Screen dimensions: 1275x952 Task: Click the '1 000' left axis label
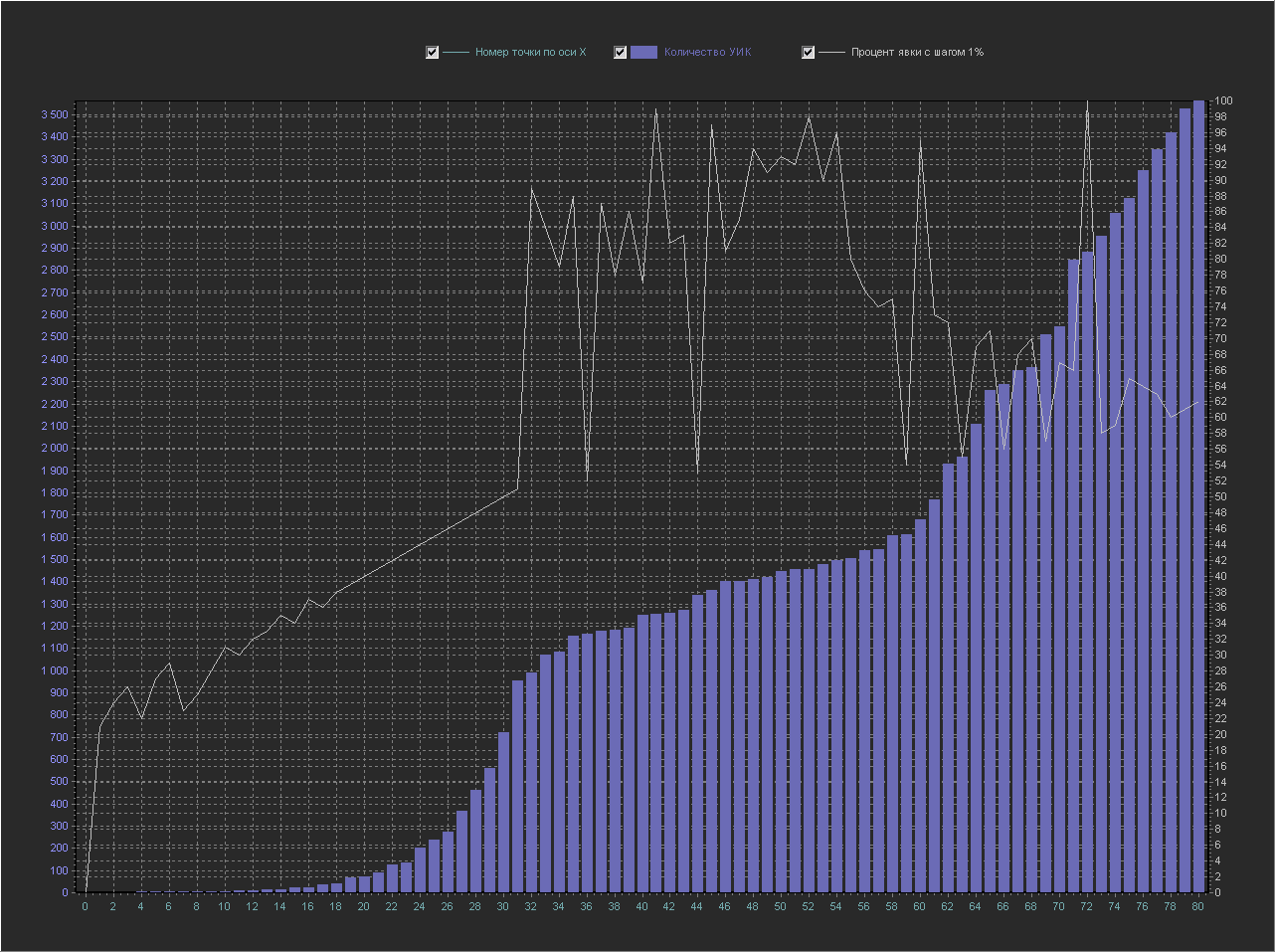tap(55, 670)
